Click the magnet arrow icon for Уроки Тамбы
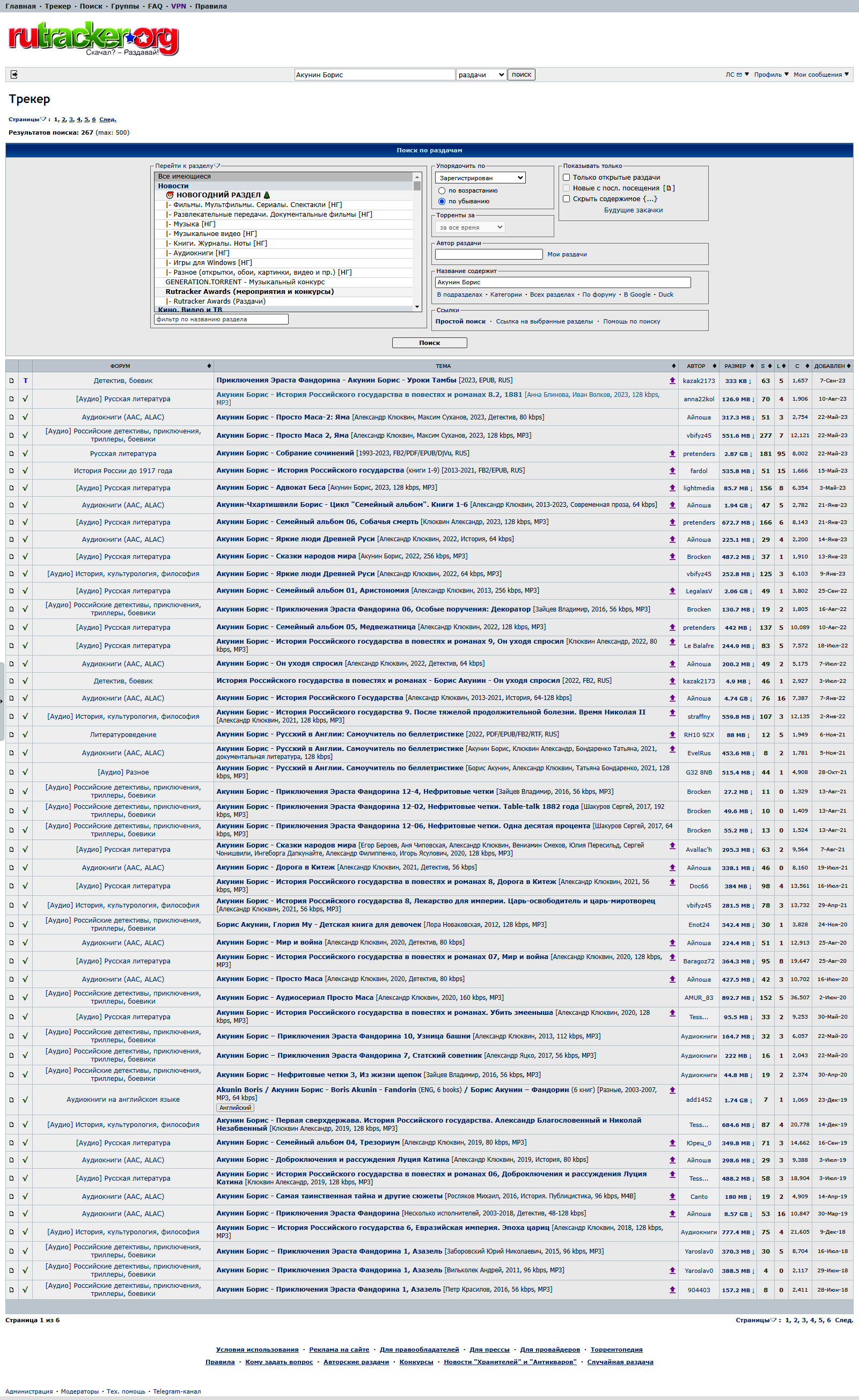 point(672,381)
